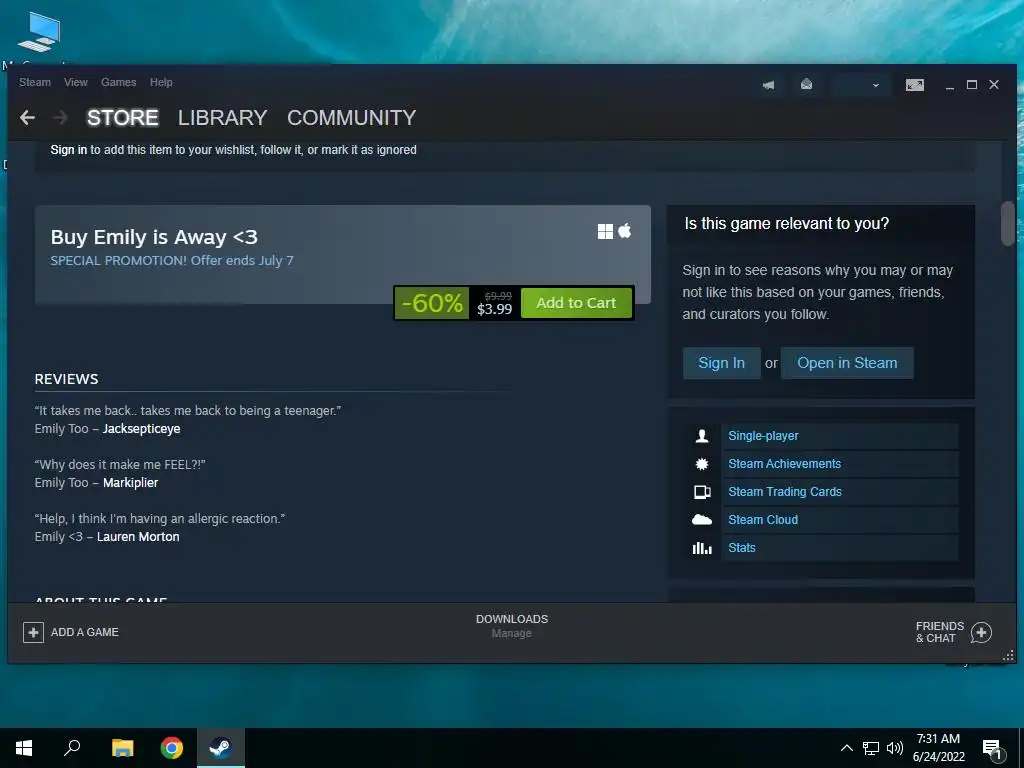Click the Jacksepticeye reviewer link
This screenshot has width=1024, height=768.
point(141,429)
